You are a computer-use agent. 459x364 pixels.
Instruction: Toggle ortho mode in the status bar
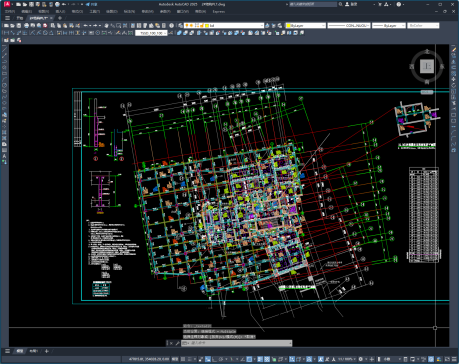click(215, 359)
